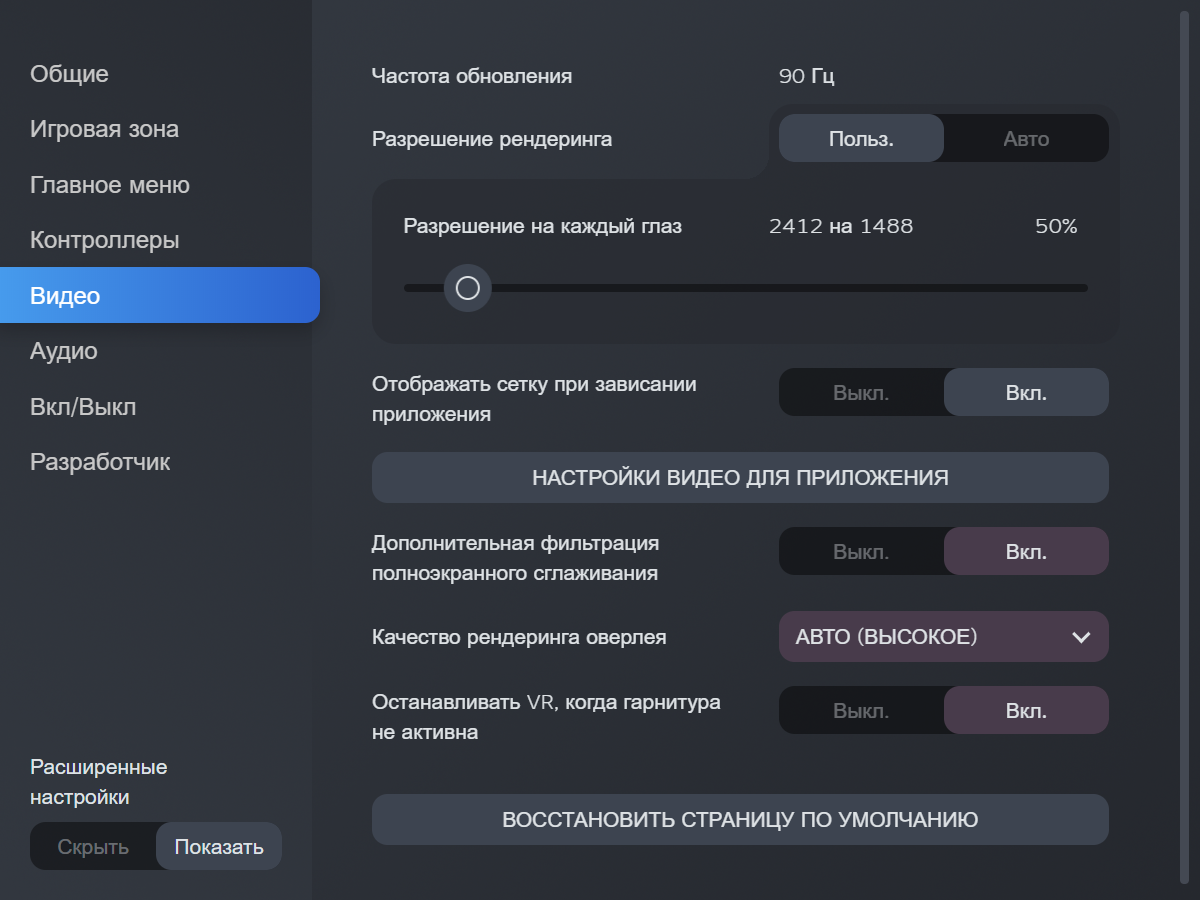The image size is (1200, 900).
Task: Select the Контроллеры section
Action: click(105, 240)
